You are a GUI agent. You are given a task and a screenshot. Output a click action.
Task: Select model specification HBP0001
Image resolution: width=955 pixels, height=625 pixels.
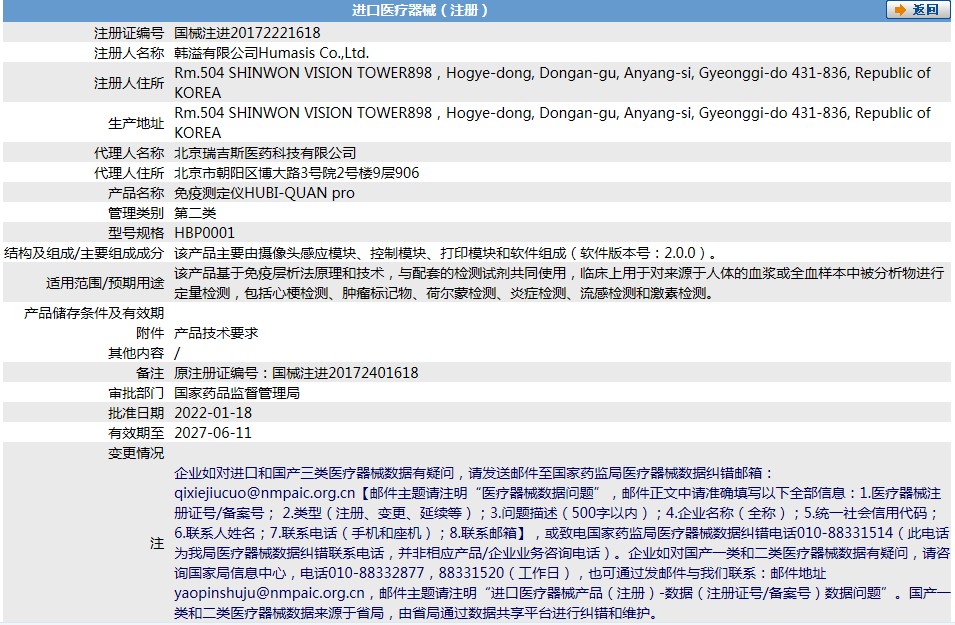tap(204, 233)
